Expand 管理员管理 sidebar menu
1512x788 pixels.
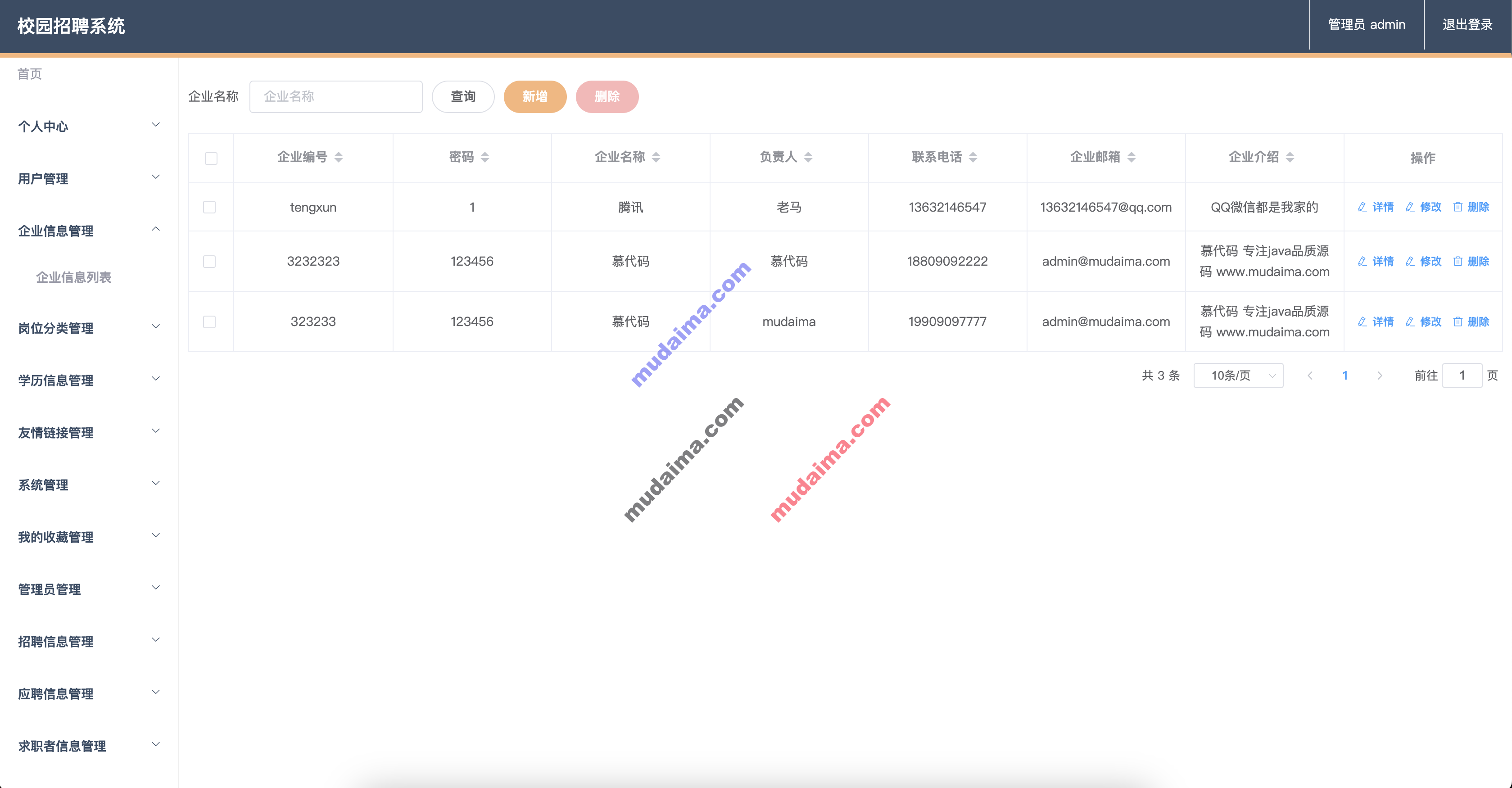click(89, 589)
